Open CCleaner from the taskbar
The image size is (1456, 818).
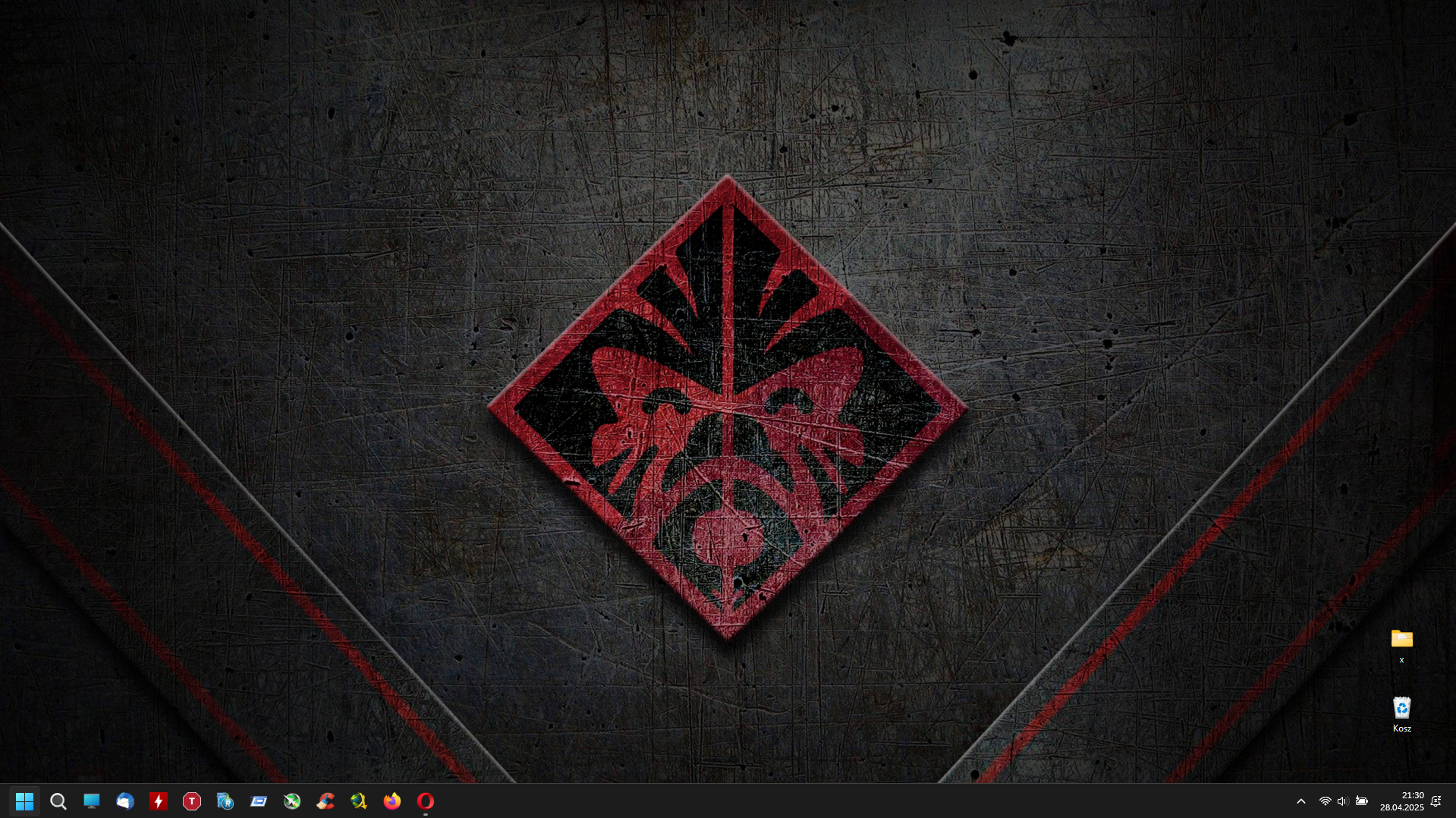pos(325,801)
